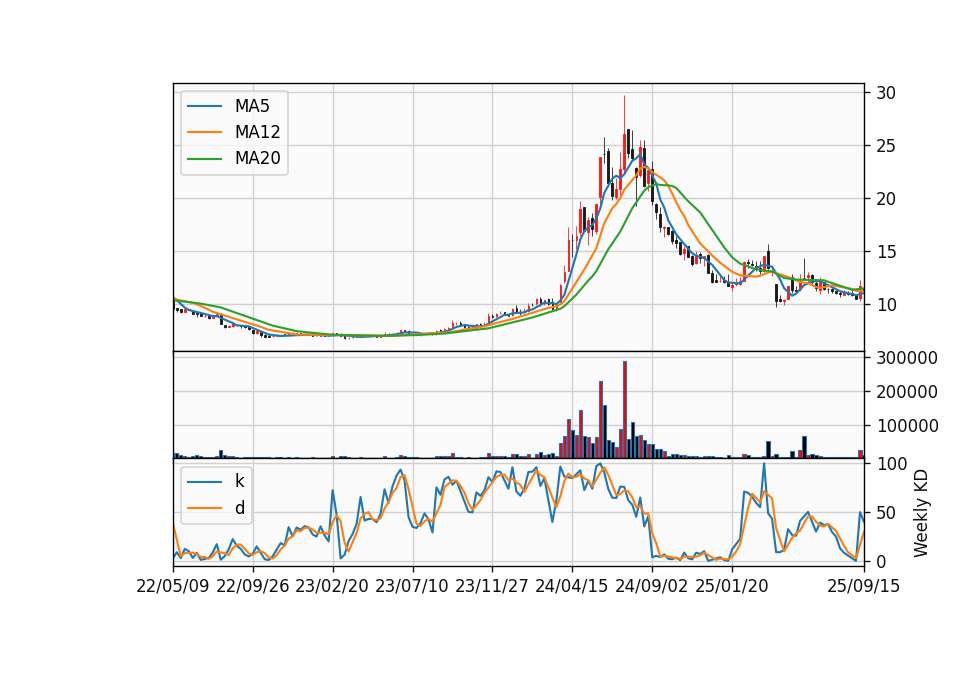960x690 pixels.
Task: Click the MA12 legend label
Action: [257, 132]
